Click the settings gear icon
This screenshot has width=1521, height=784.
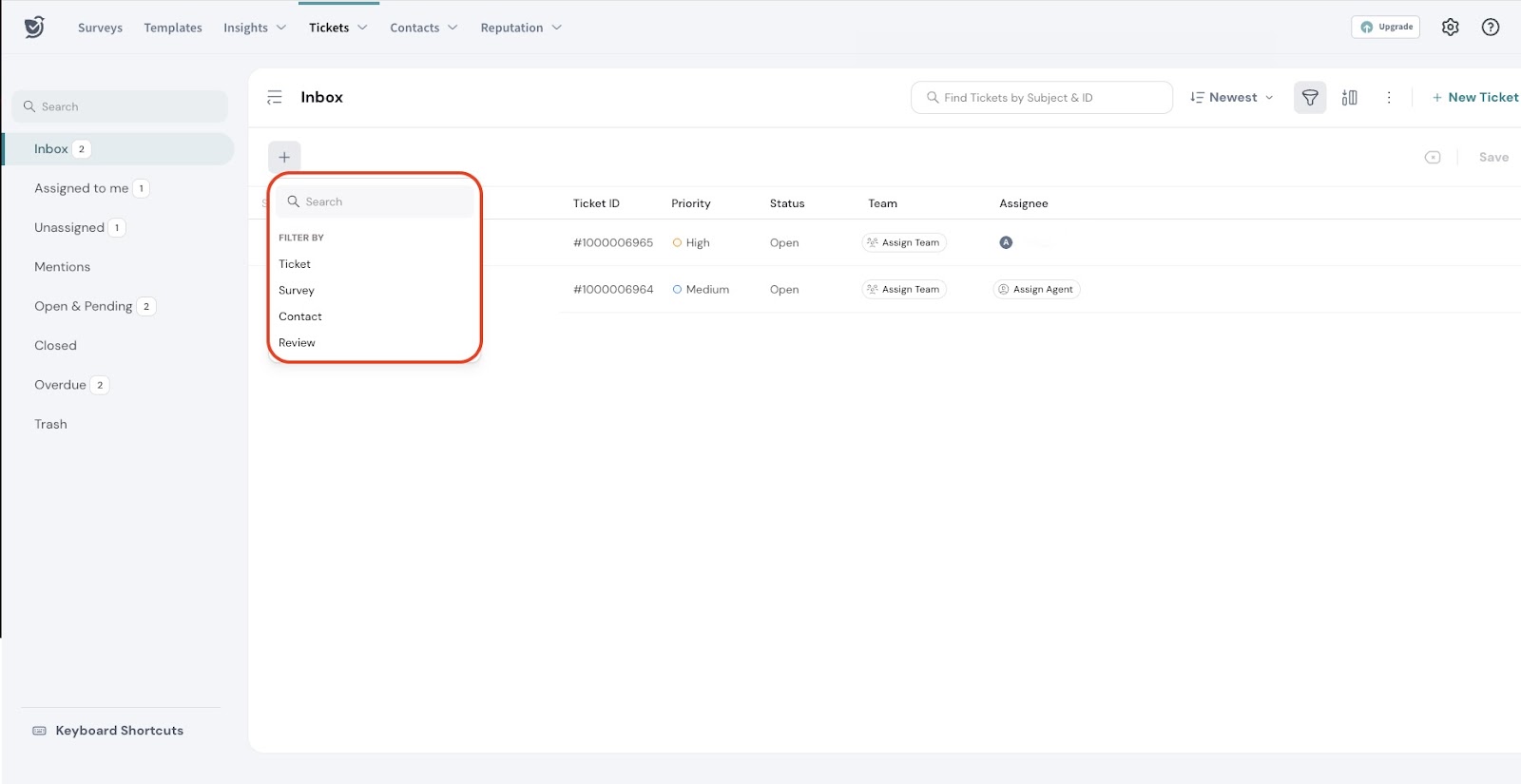coord(1450,28)
